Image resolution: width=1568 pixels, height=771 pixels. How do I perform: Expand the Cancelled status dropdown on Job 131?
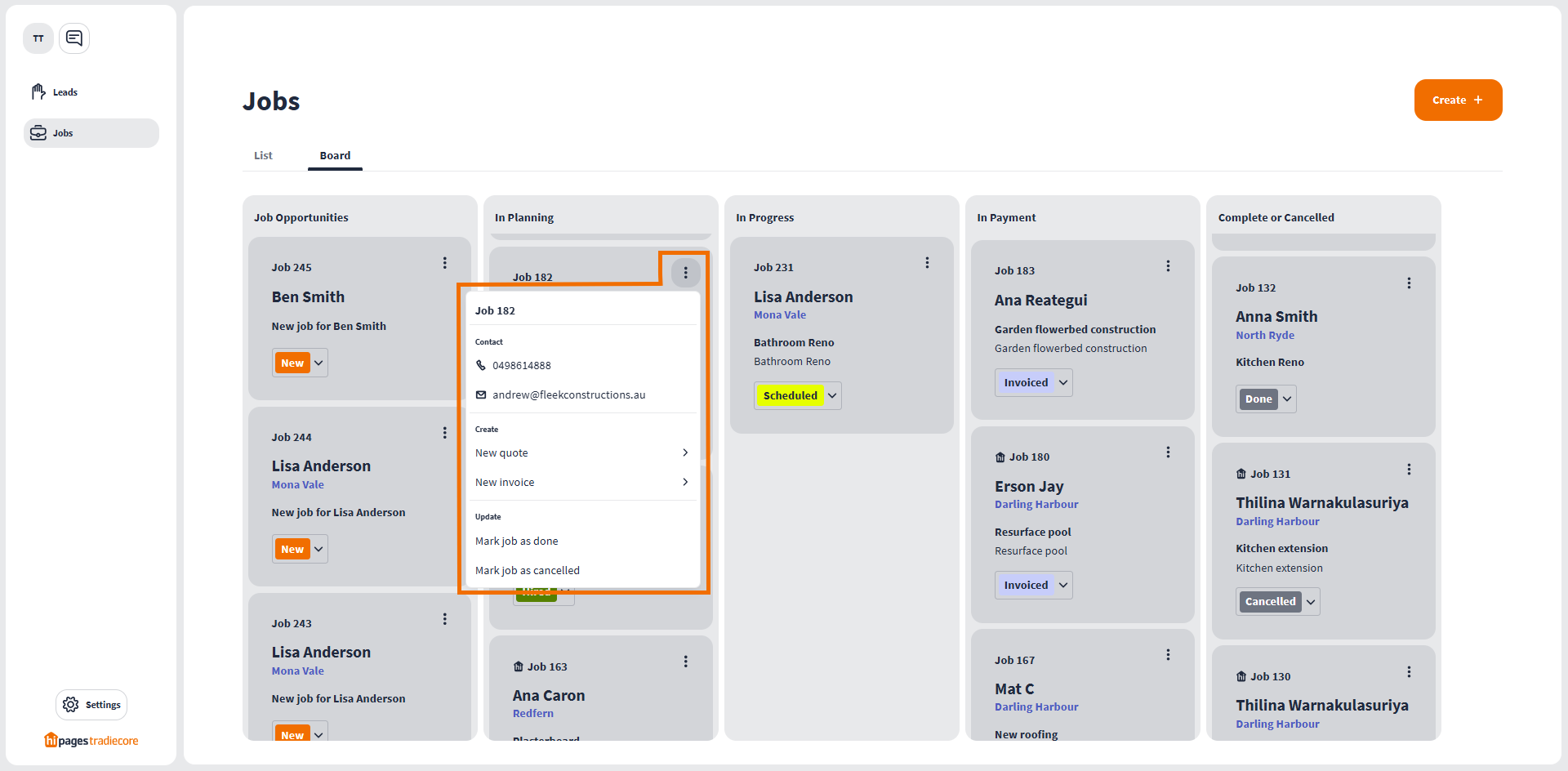tap(1311, 602)
